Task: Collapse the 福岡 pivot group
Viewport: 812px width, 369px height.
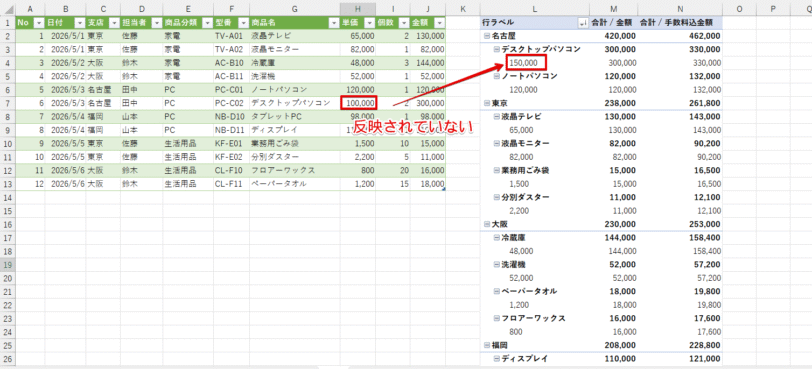Action: [x=487, y=345]
